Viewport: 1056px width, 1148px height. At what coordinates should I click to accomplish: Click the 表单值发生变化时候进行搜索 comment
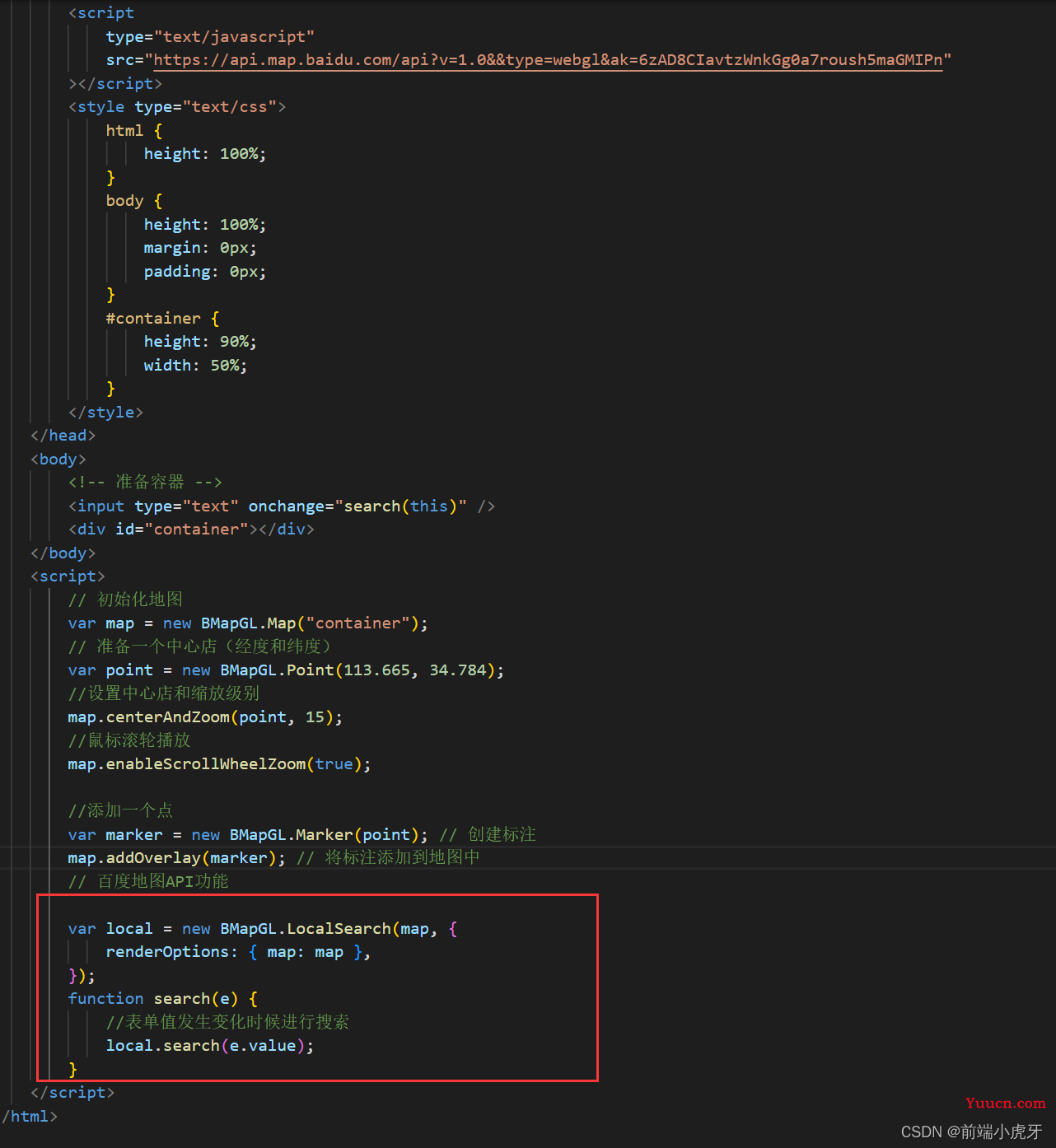pyautogui.click(x=227, y=1022)
